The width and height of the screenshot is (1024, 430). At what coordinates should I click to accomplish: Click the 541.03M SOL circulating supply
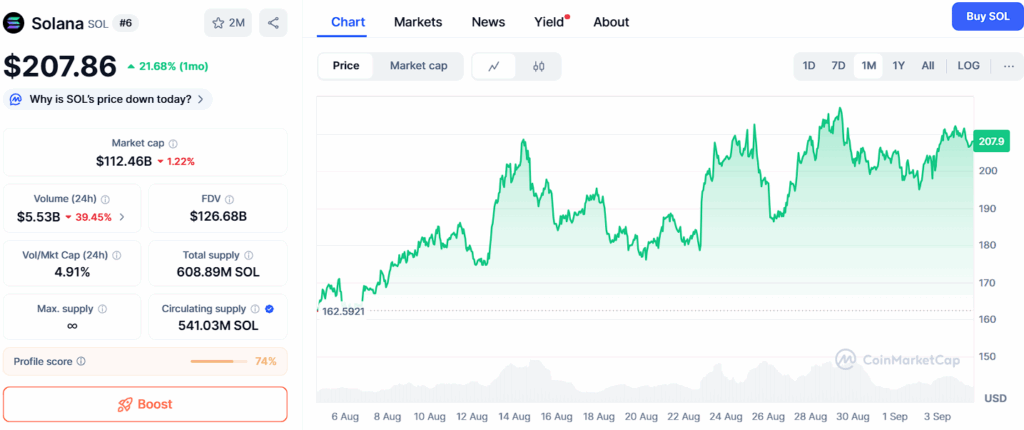218,325
